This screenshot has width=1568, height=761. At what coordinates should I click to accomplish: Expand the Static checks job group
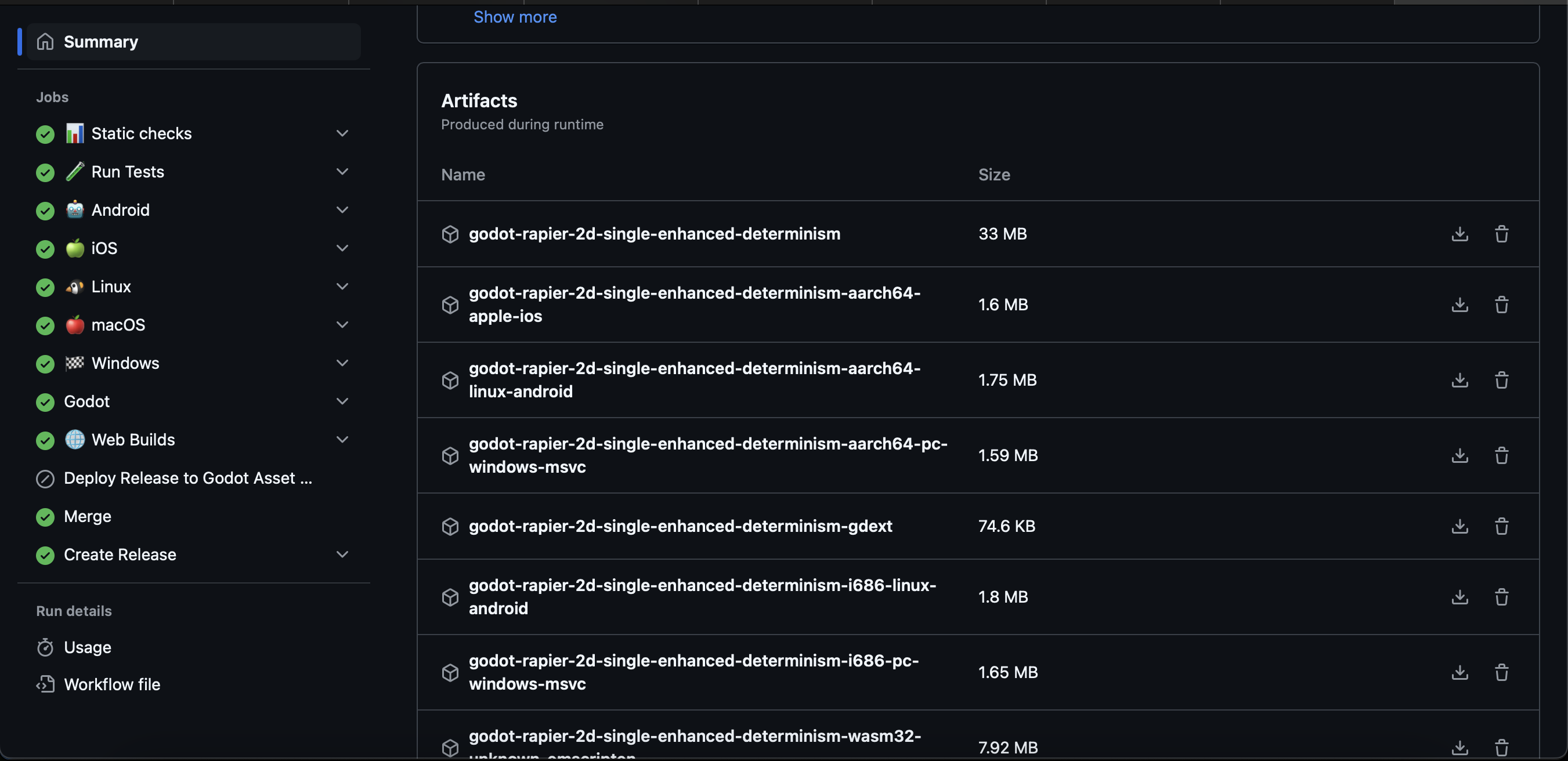point(342,133)
